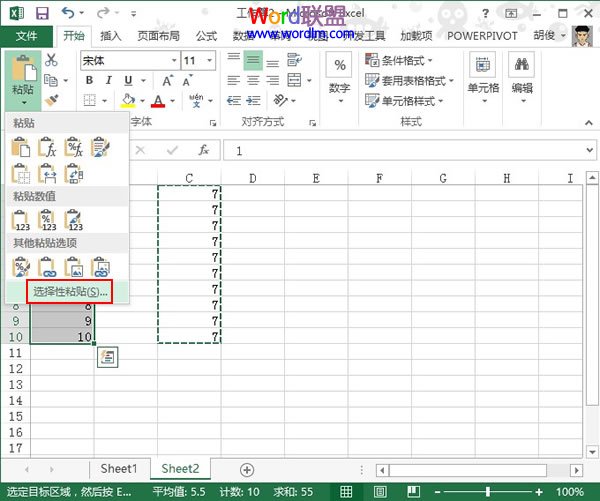Image resolution: width=600 pixels, height=501 pixels.
Task: Switch to the Sheet1 worksheet tab
Action: pos(119,469)
